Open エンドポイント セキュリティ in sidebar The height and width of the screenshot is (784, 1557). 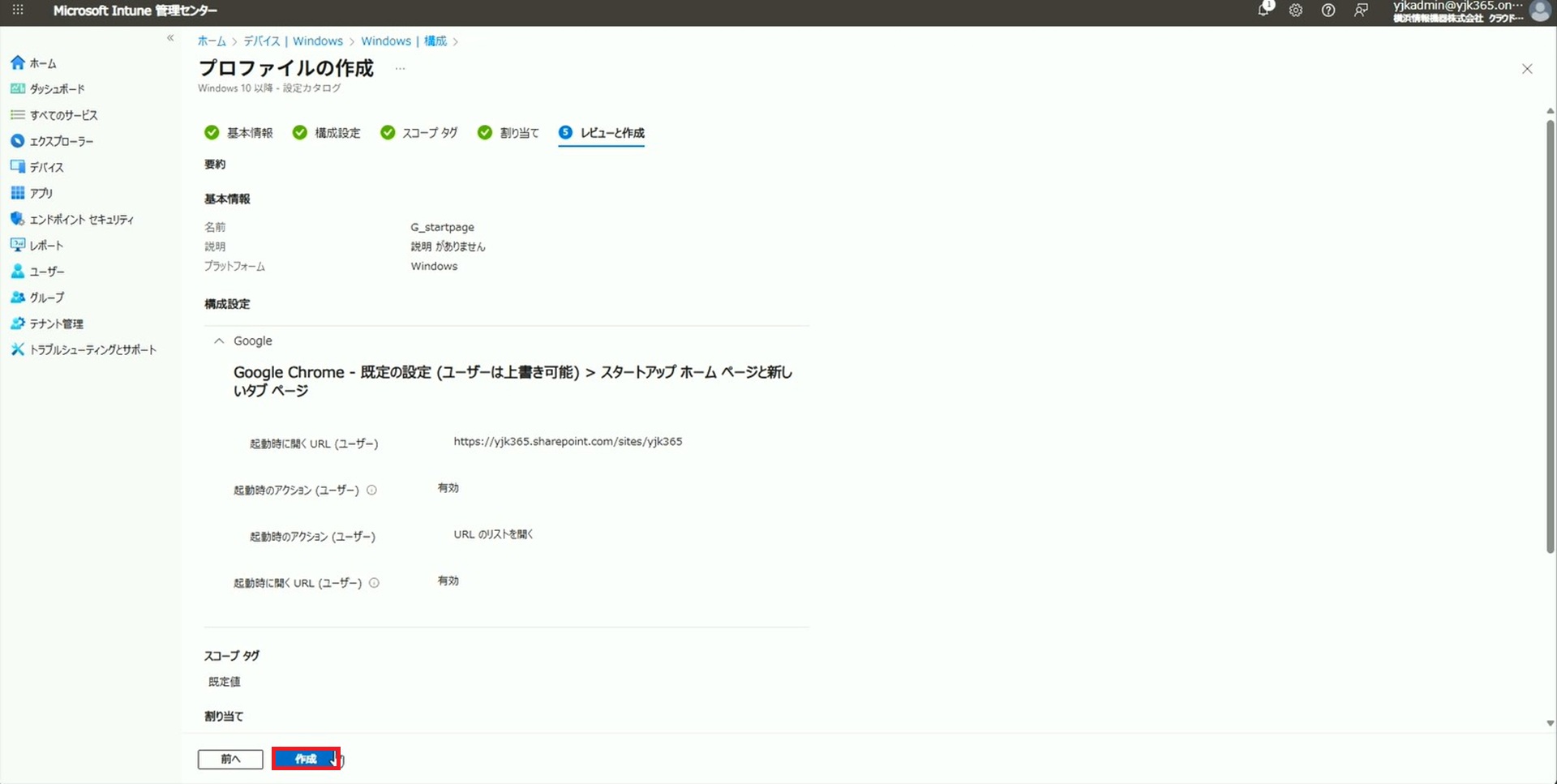(x=81, y=219)
